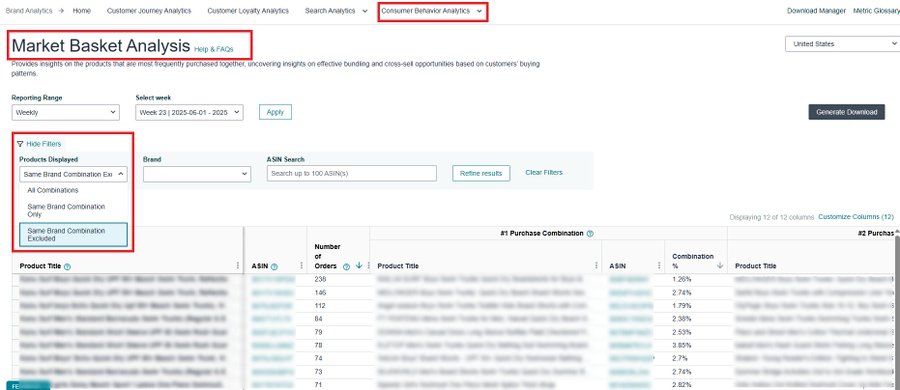
Task: Open column menu dots for Number of Orders
Action: click(x=367, y=265)
